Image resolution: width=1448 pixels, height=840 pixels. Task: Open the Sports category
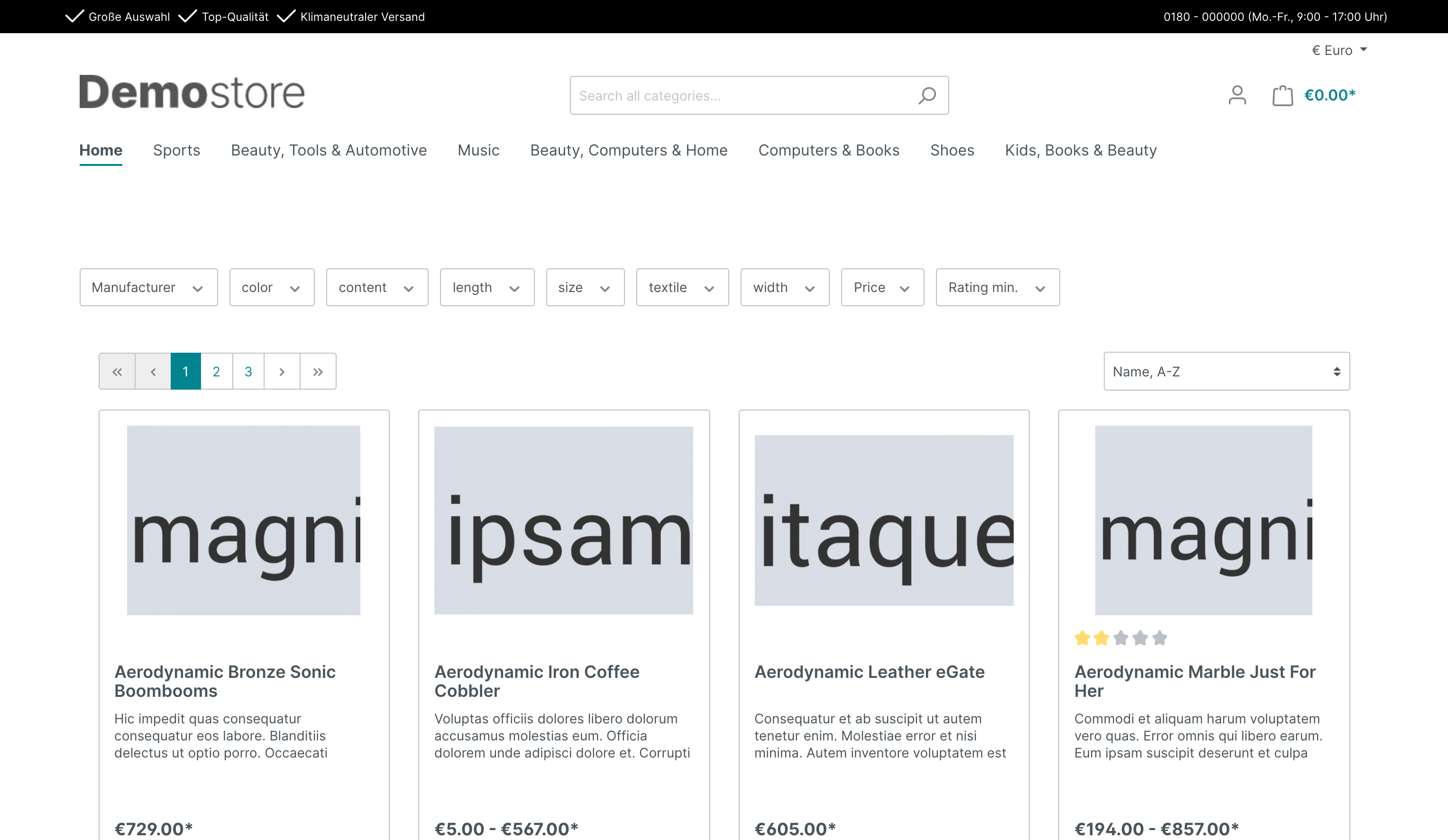point(176,151)
